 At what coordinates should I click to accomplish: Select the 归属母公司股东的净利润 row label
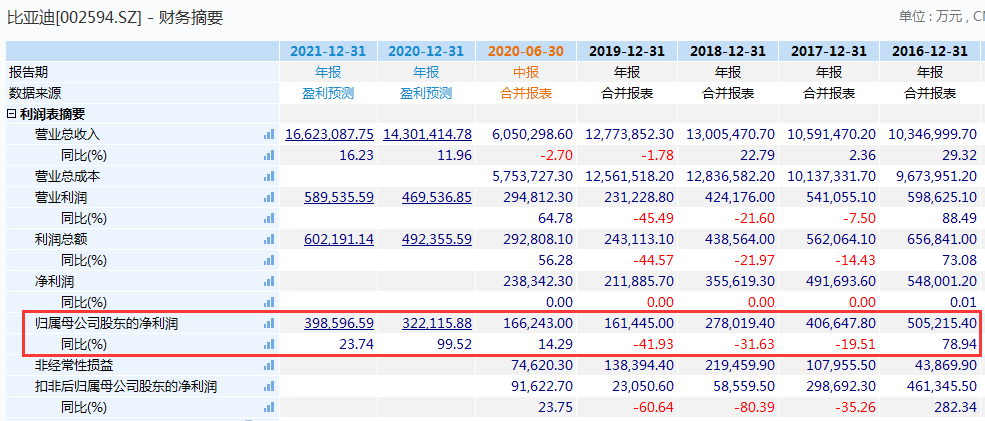tap(106, 324)
